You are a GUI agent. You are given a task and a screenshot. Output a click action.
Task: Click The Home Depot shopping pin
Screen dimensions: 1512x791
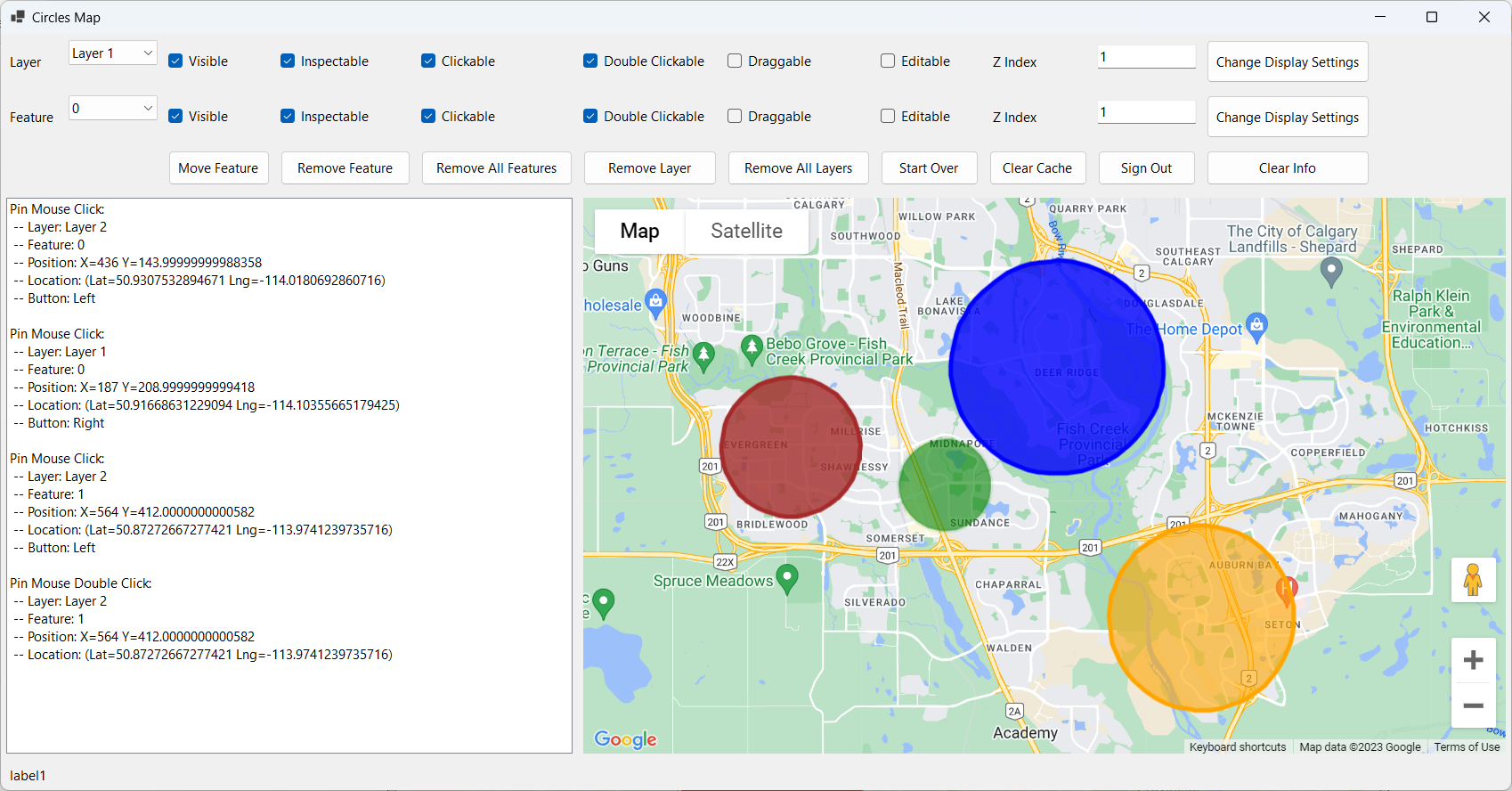pos(1256,326)
